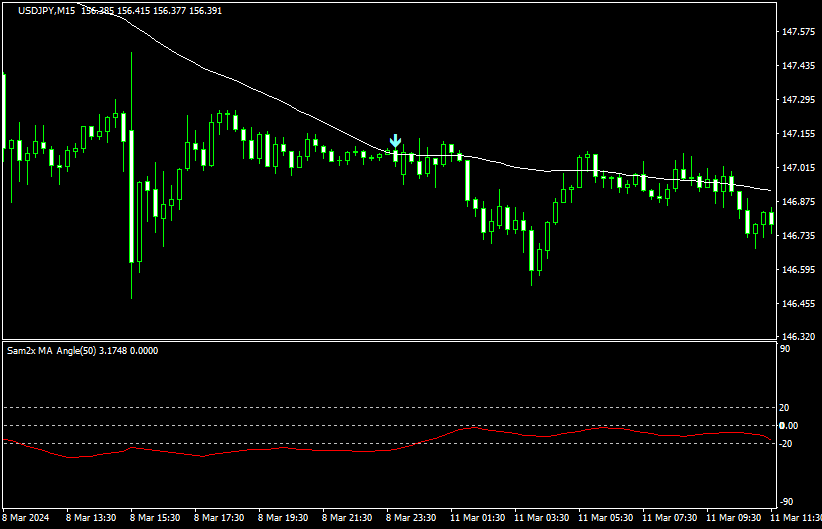Click the -90 label on indicator scale
The height and width of the screenshot is (529, 822).
[x=786, y=502]
